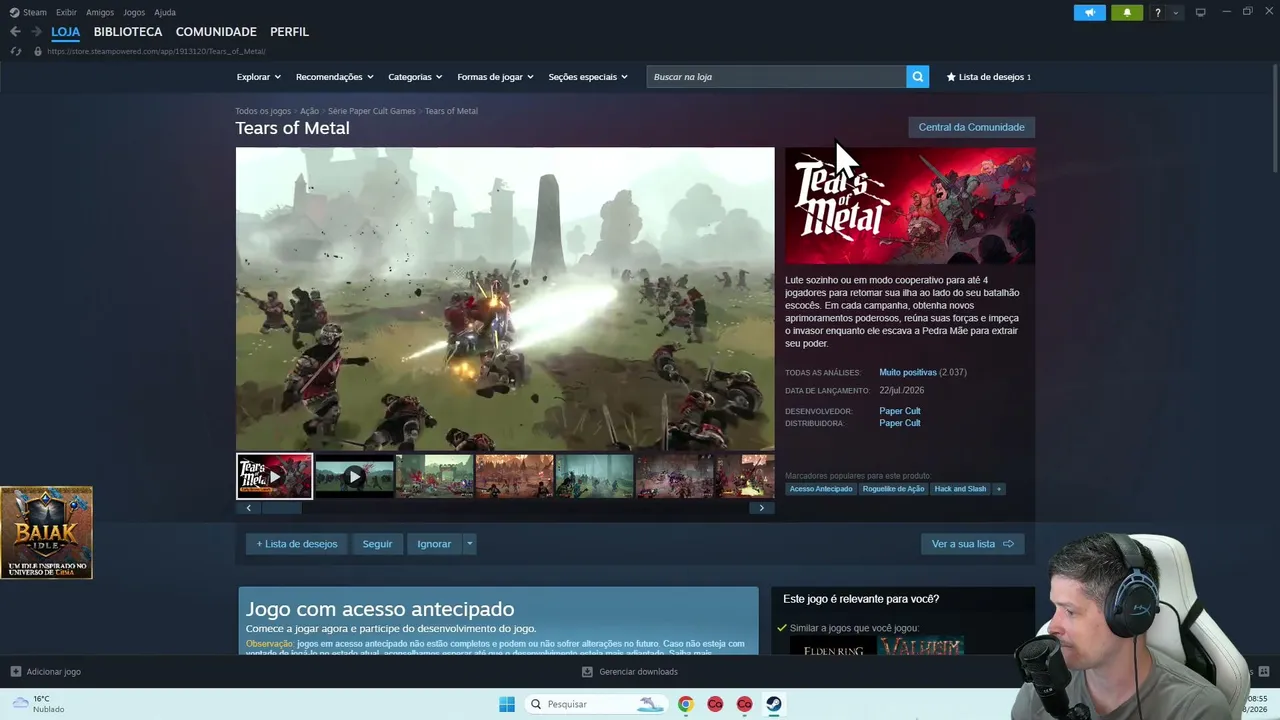Click the Central da Comunidade button

point(971,127)
